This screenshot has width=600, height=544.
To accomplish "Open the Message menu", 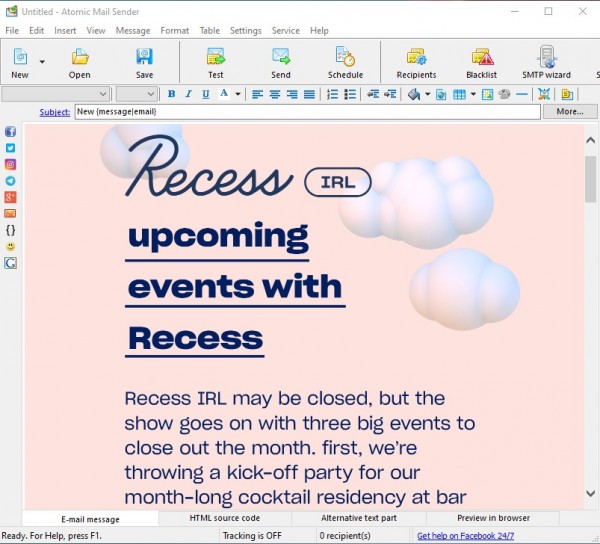I will point(133,31).
